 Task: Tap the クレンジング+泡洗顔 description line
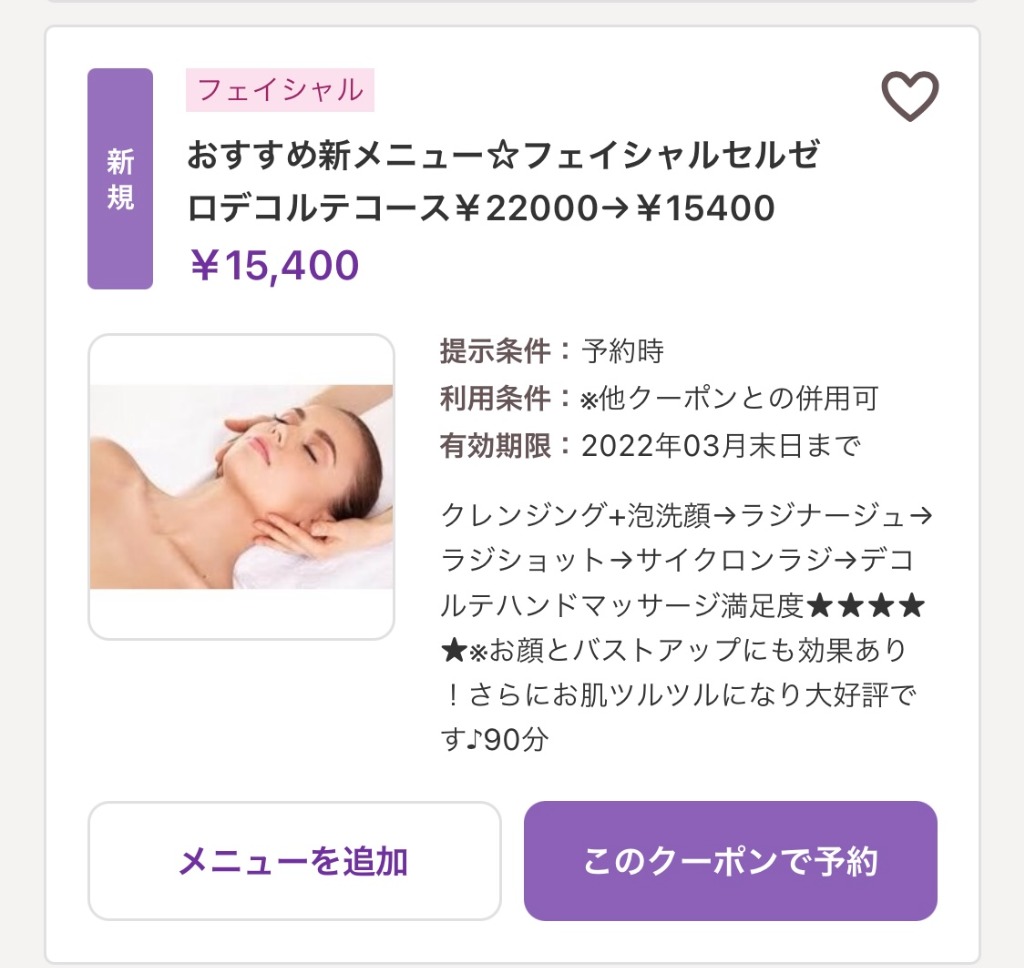(x=576, y=516)
